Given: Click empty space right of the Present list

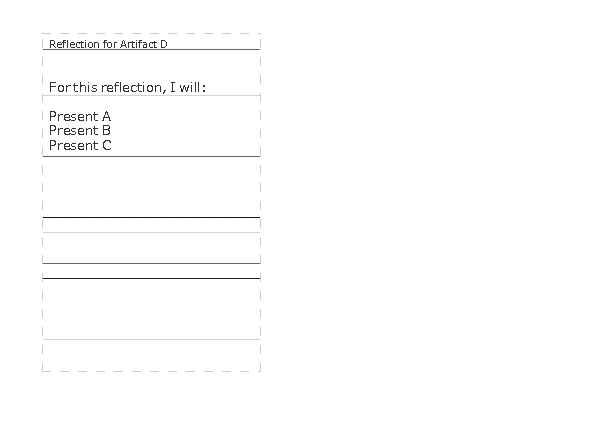Looking at the screenshot, I should 186,130.
